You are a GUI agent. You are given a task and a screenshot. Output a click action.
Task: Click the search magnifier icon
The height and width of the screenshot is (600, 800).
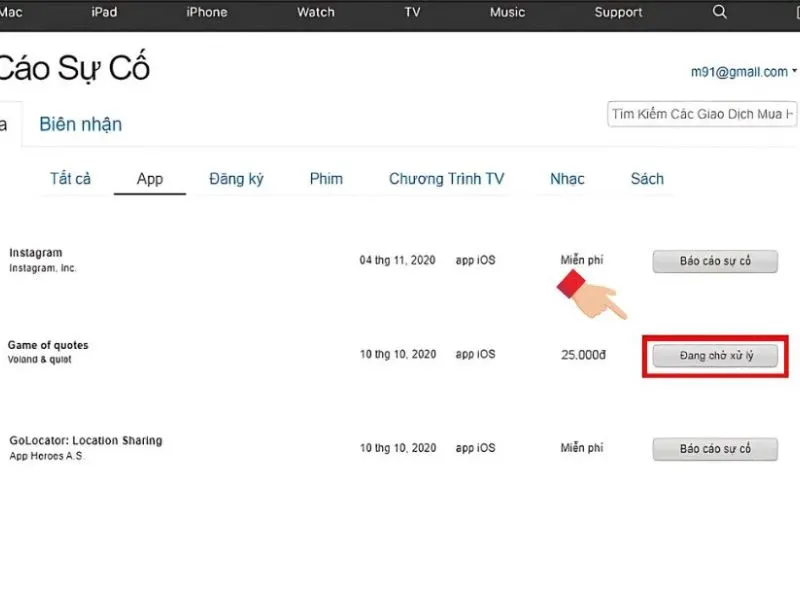pyautogui.click(x=719, y=12)
